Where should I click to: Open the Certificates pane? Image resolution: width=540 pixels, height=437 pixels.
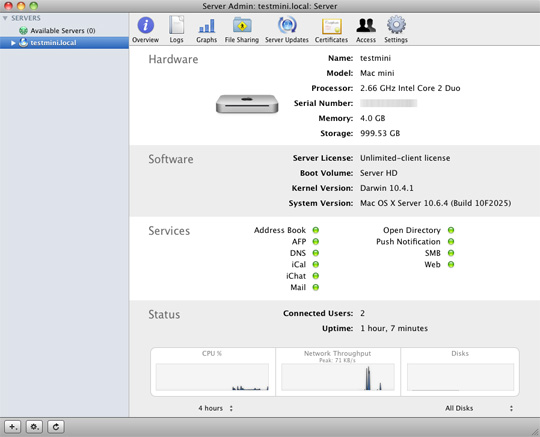point(331,26)
